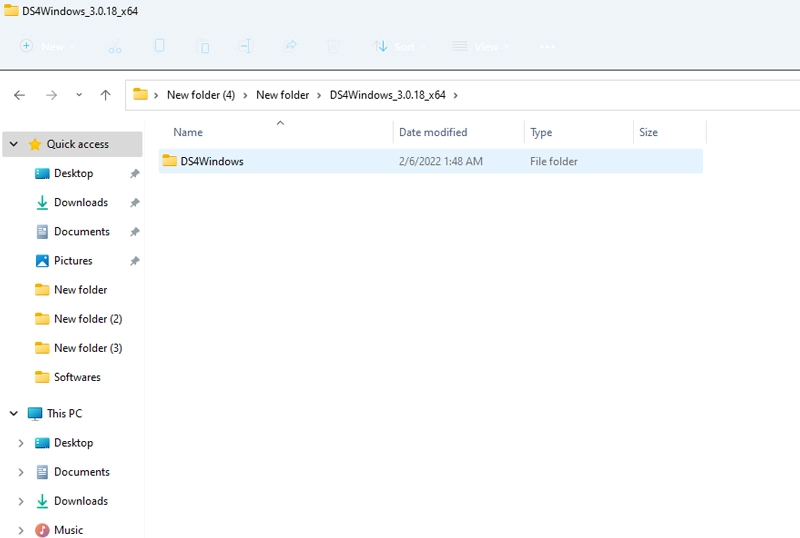Open the View dropdown menu
Viewport: 800px width, 538px height.
coord(481,46)
